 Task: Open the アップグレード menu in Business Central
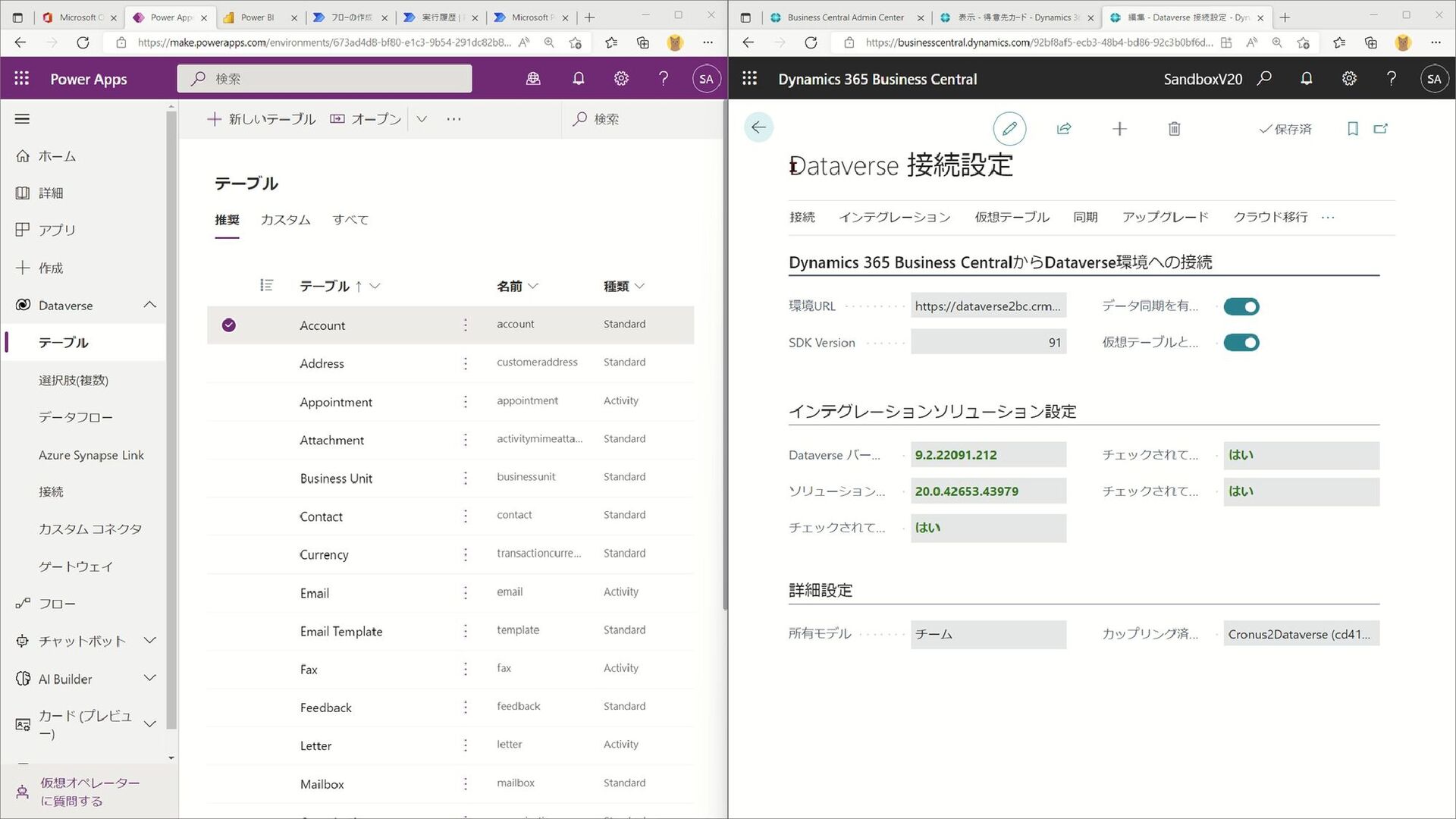1165,218
